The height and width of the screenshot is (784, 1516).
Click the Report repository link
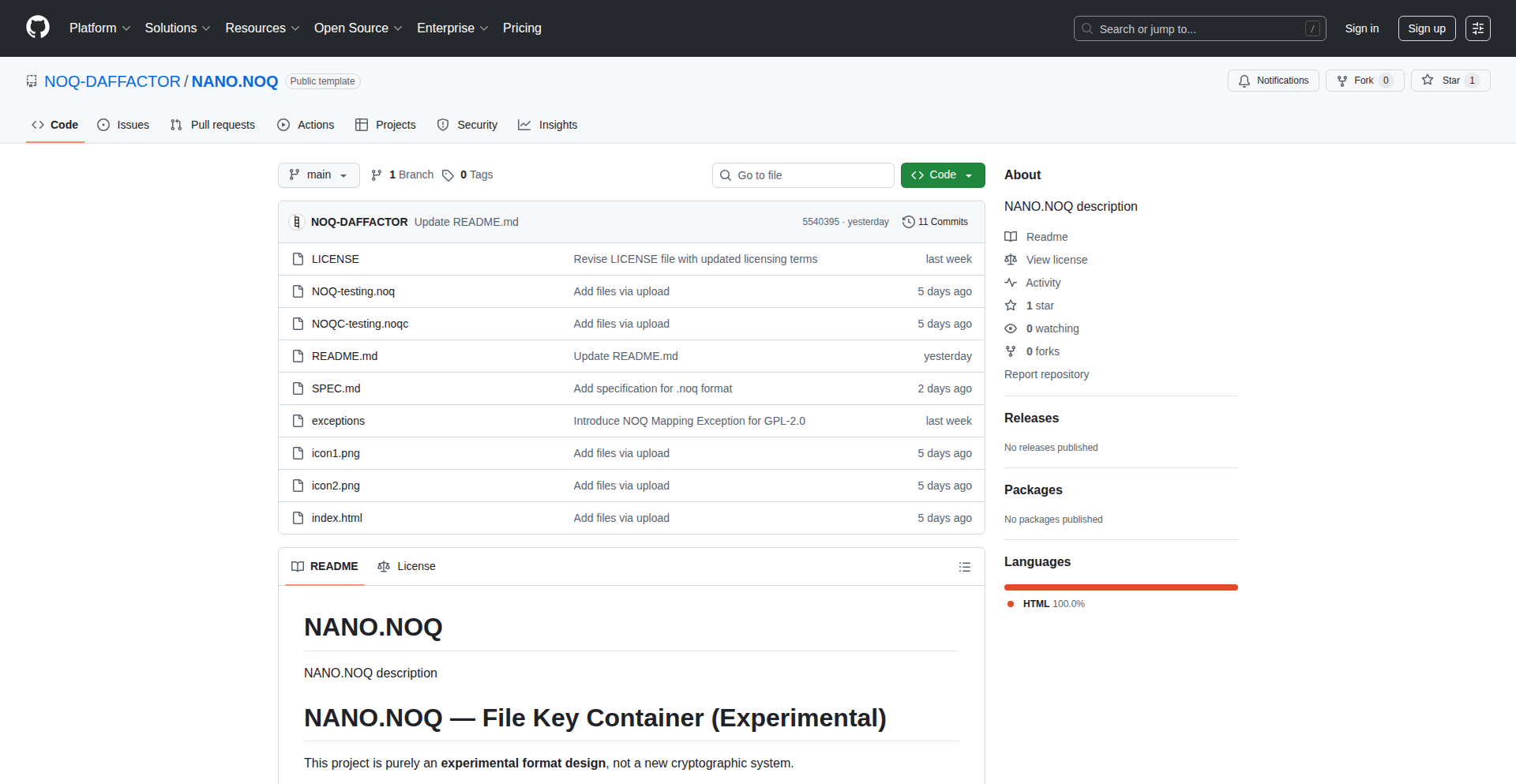click(x=1046, y=374)
